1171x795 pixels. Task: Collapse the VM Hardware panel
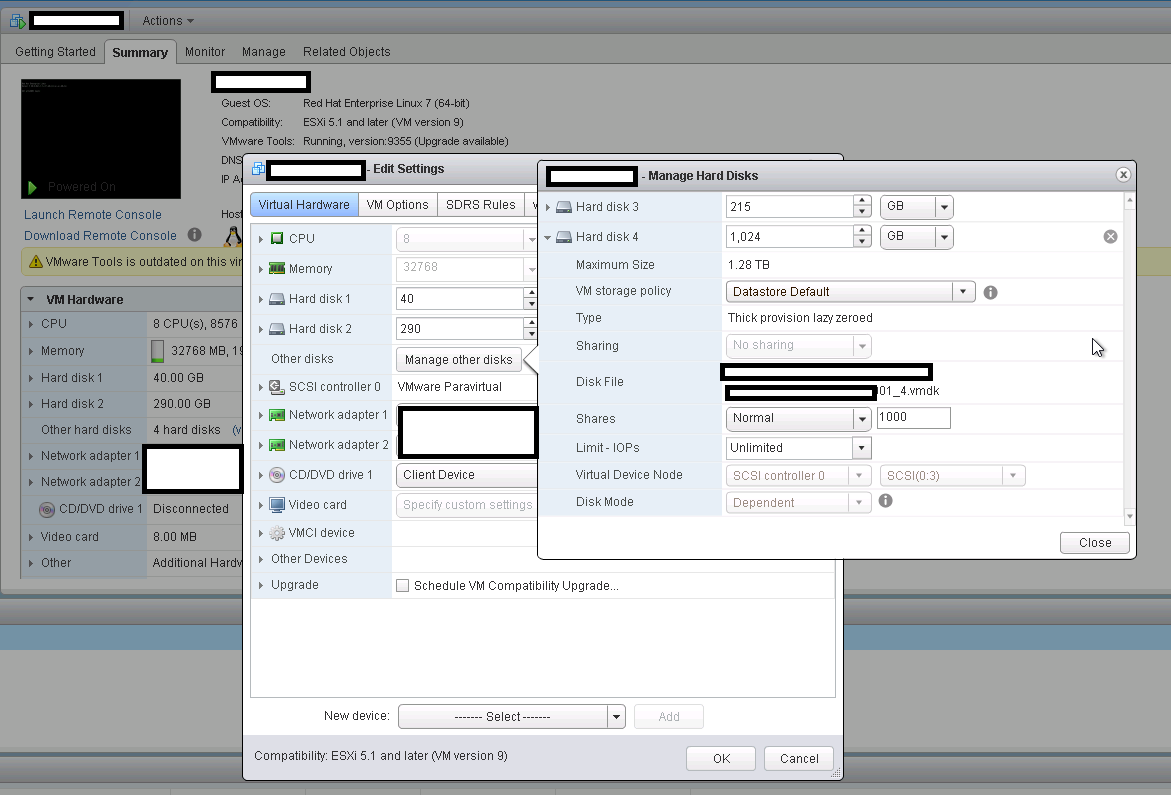tap(31, 299)
